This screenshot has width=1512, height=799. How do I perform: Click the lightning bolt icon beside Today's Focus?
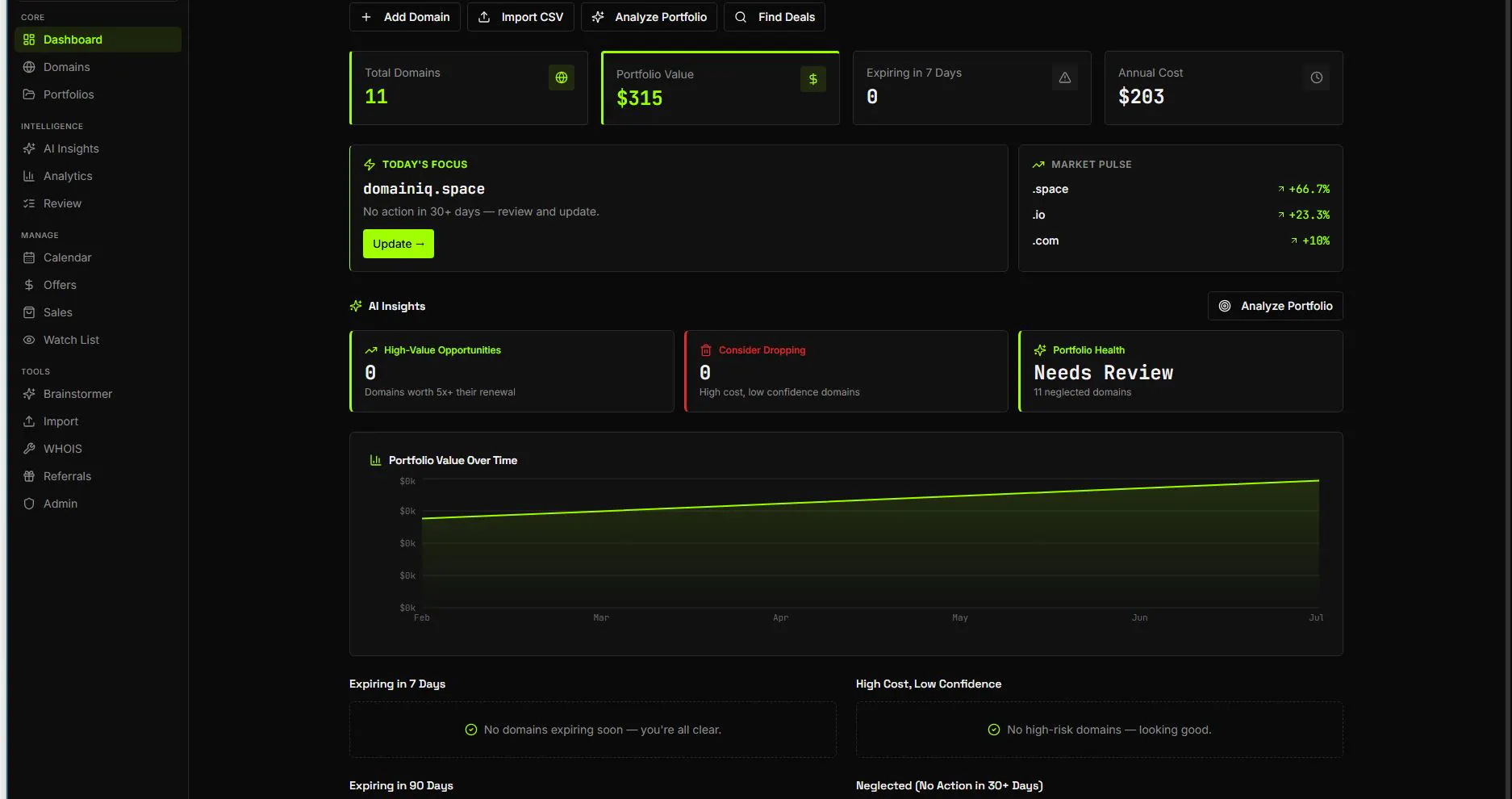[370, 165]
